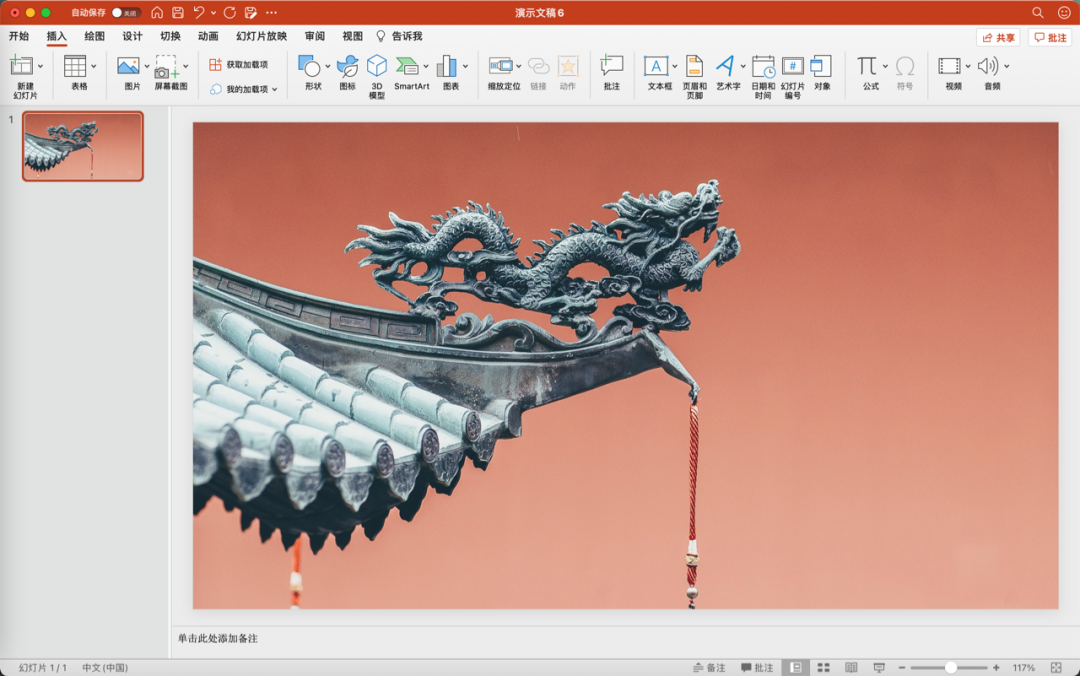Open the Animations (动画) tab

pyautogui.click(x=208, y=36)
